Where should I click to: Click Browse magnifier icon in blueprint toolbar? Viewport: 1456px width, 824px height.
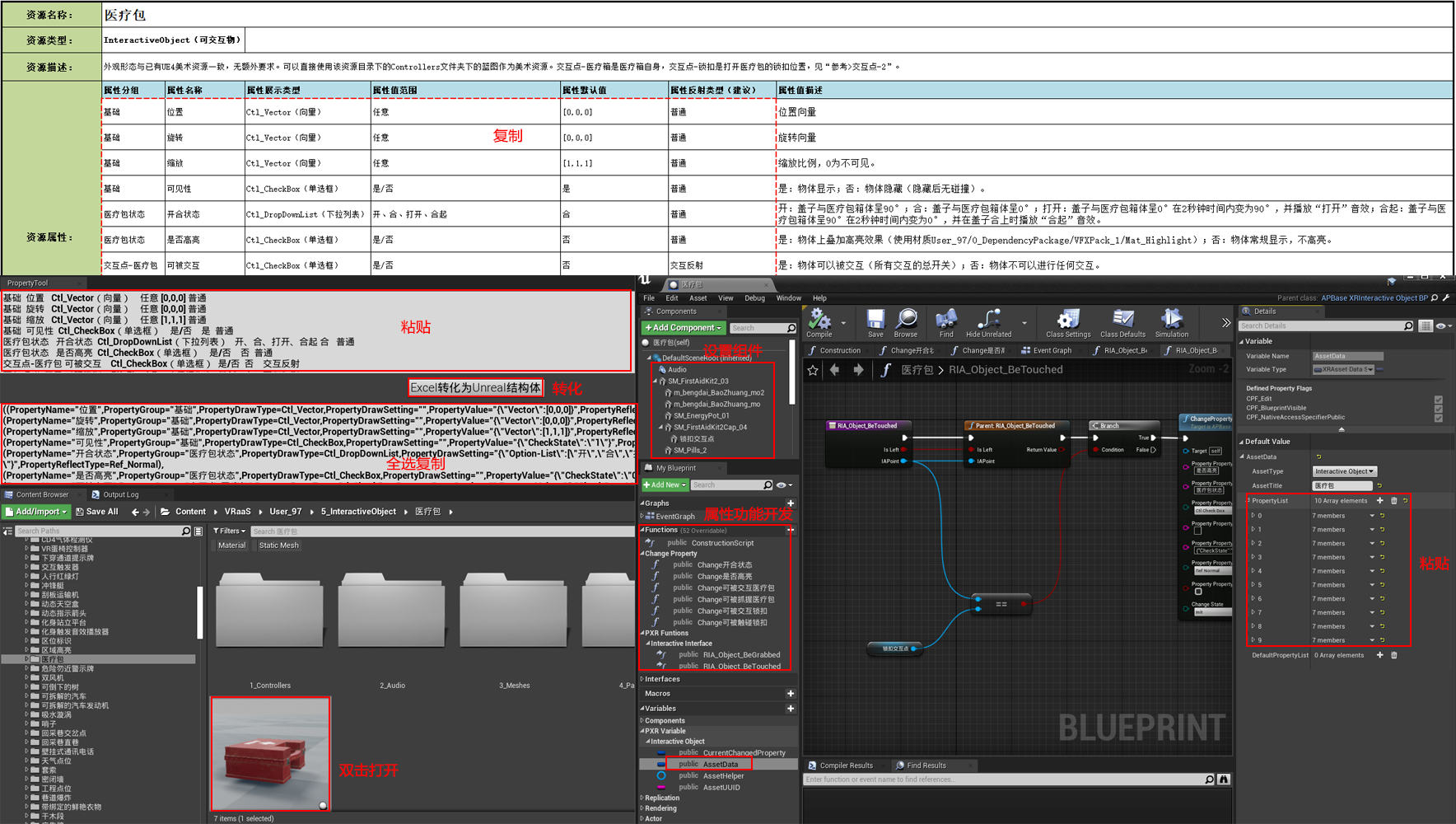point(905,322)
